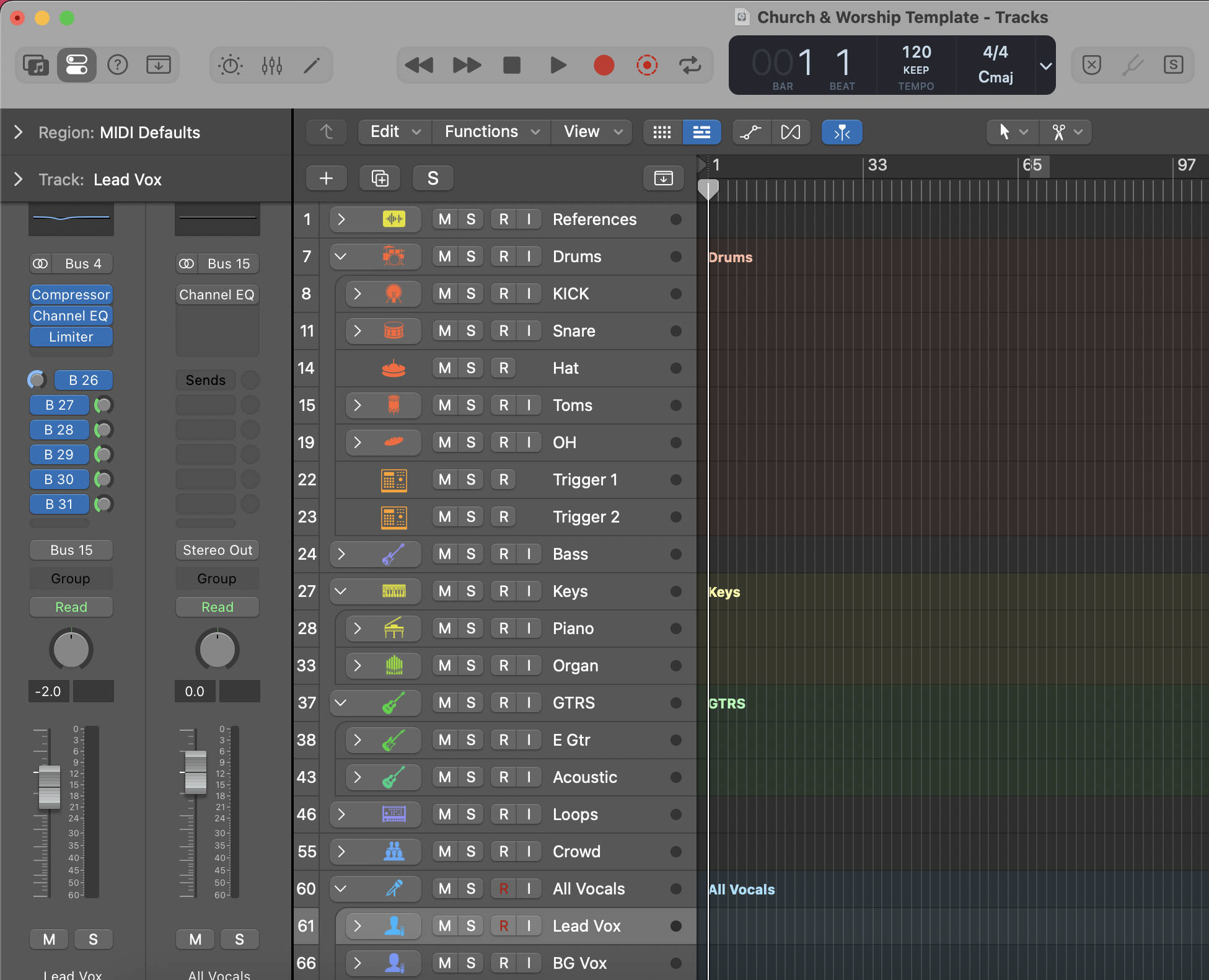Open Smart Controls dial icon

(231, 65)
